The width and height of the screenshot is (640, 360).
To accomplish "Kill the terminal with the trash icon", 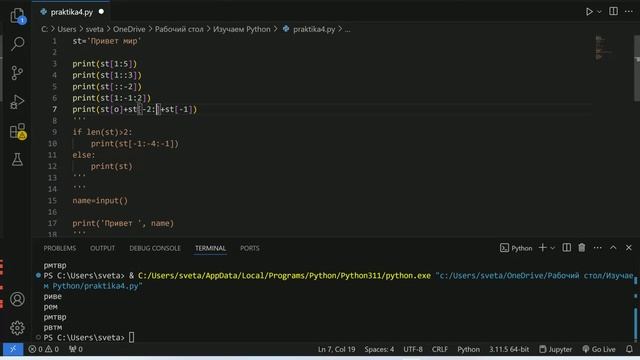I will click(x=582, y=247).
